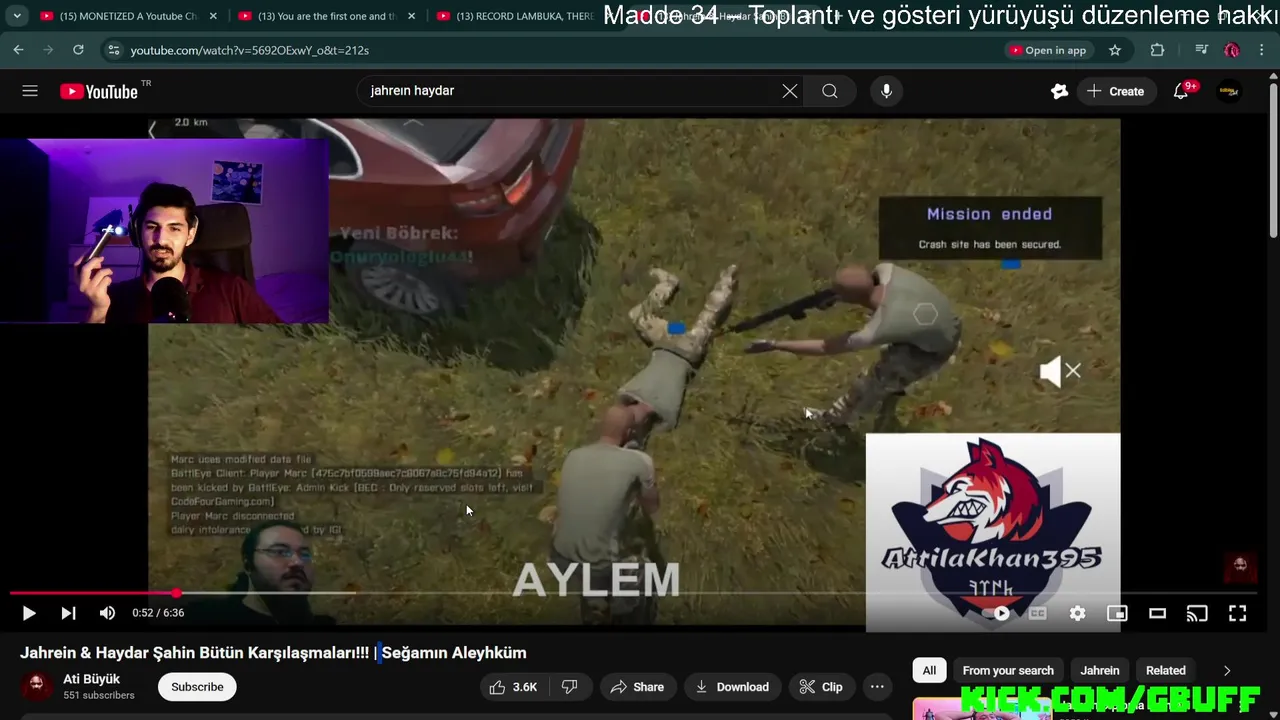Go back in browser
This screenshot has width=1280, height=720.
pyautogui.click(x=18, y=50)
